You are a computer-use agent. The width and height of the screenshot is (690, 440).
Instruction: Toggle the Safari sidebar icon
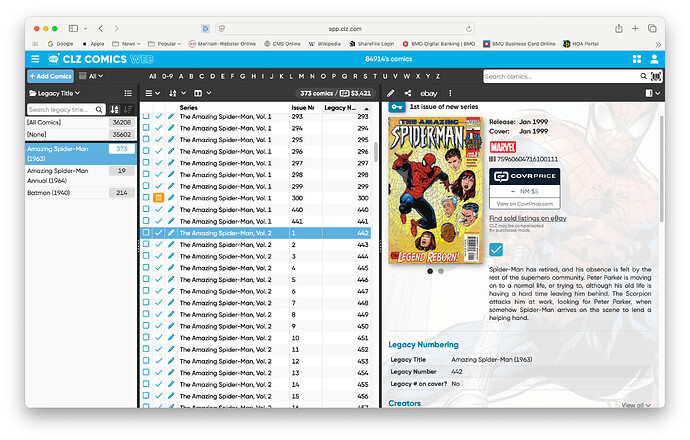tap(73, 29)
